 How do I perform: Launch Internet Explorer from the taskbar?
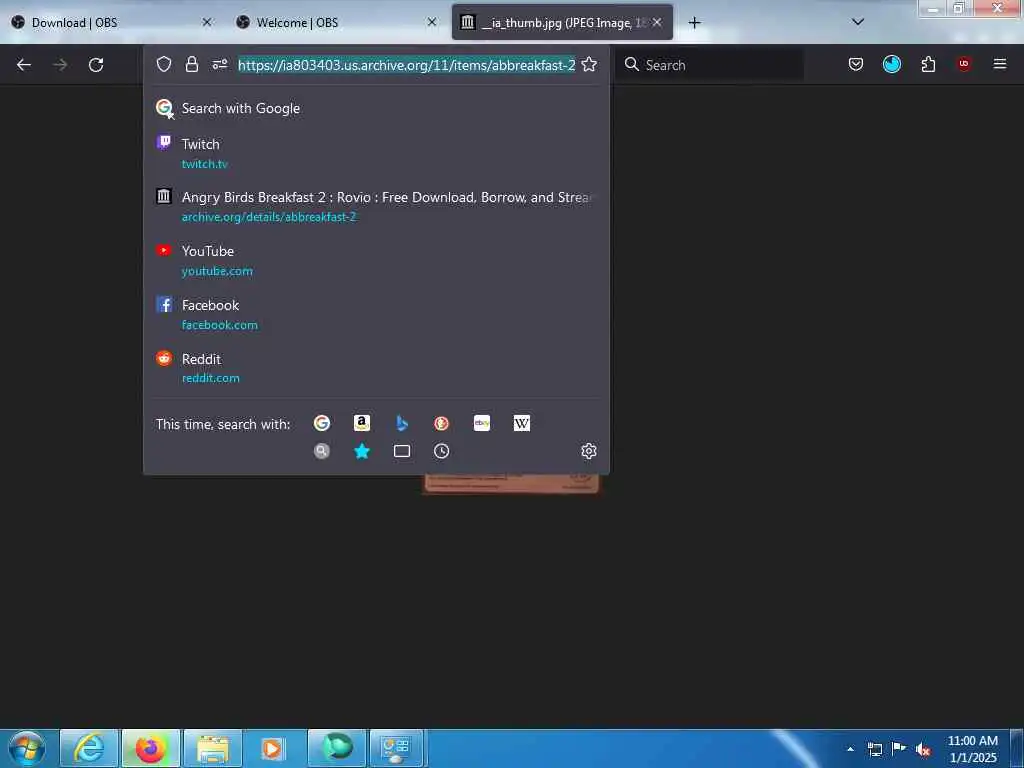tap(89, 748)
